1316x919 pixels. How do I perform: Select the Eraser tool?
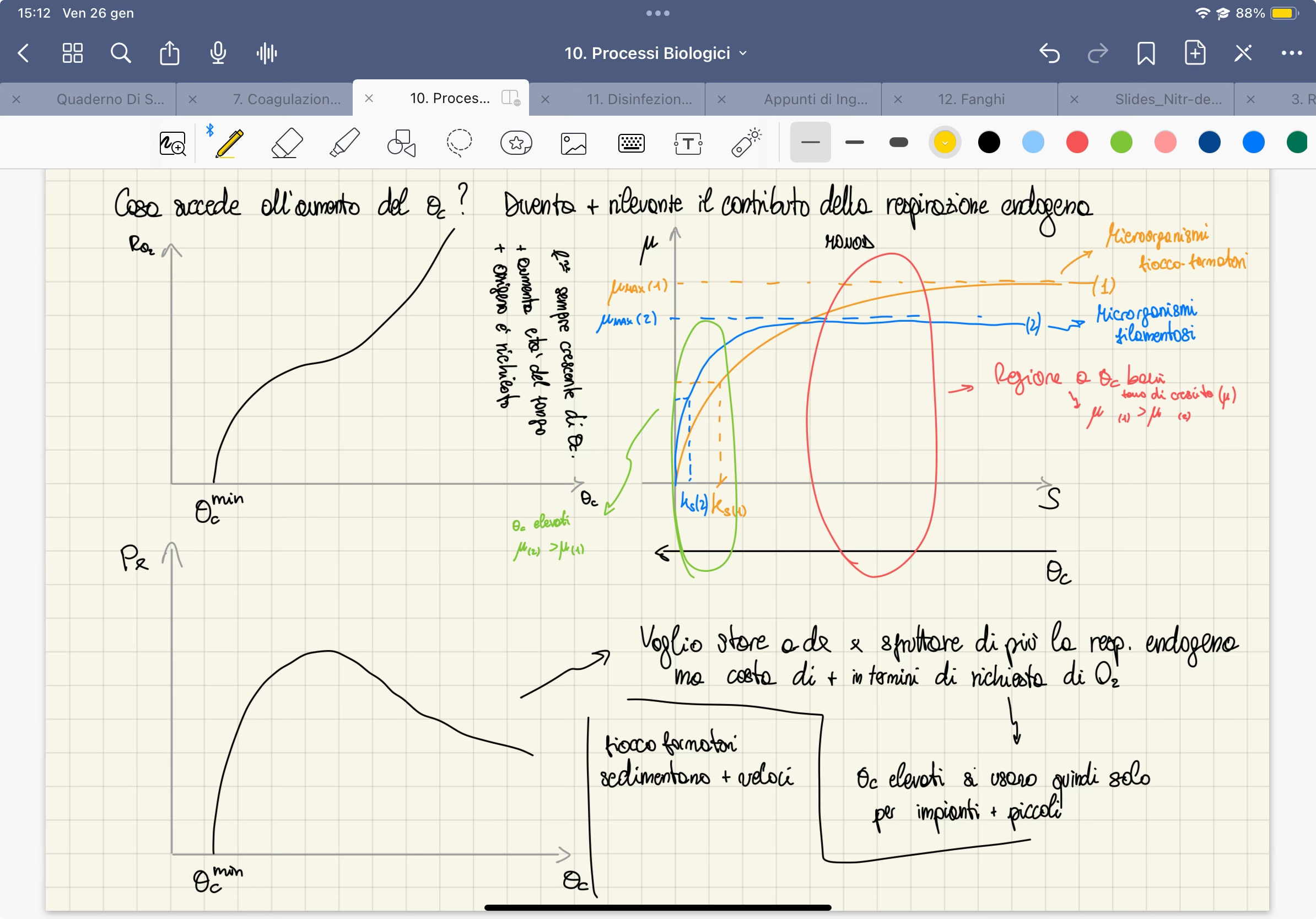click(287, 143)
